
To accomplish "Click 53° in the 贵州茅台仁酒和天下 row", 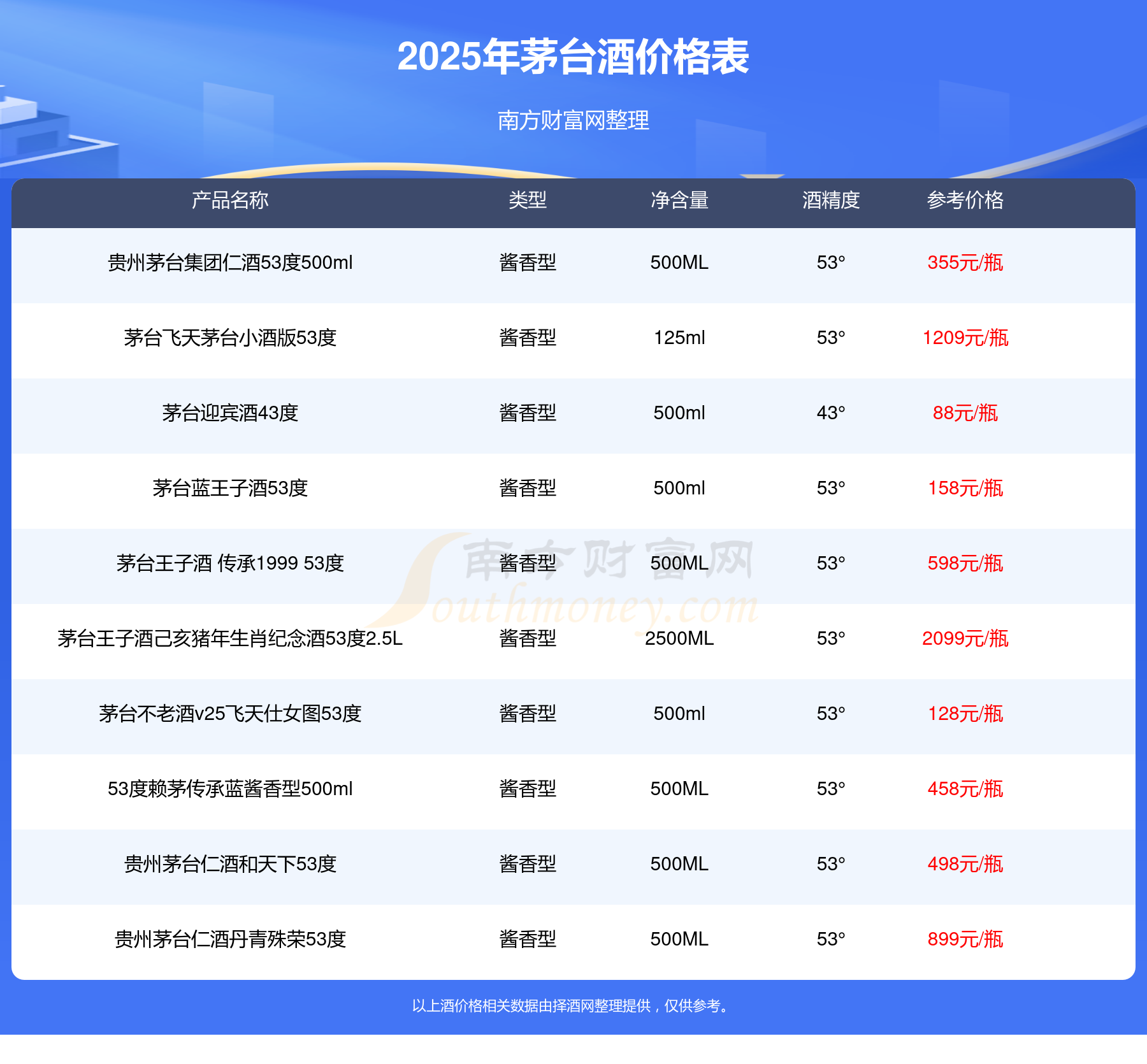I will 831,864.
